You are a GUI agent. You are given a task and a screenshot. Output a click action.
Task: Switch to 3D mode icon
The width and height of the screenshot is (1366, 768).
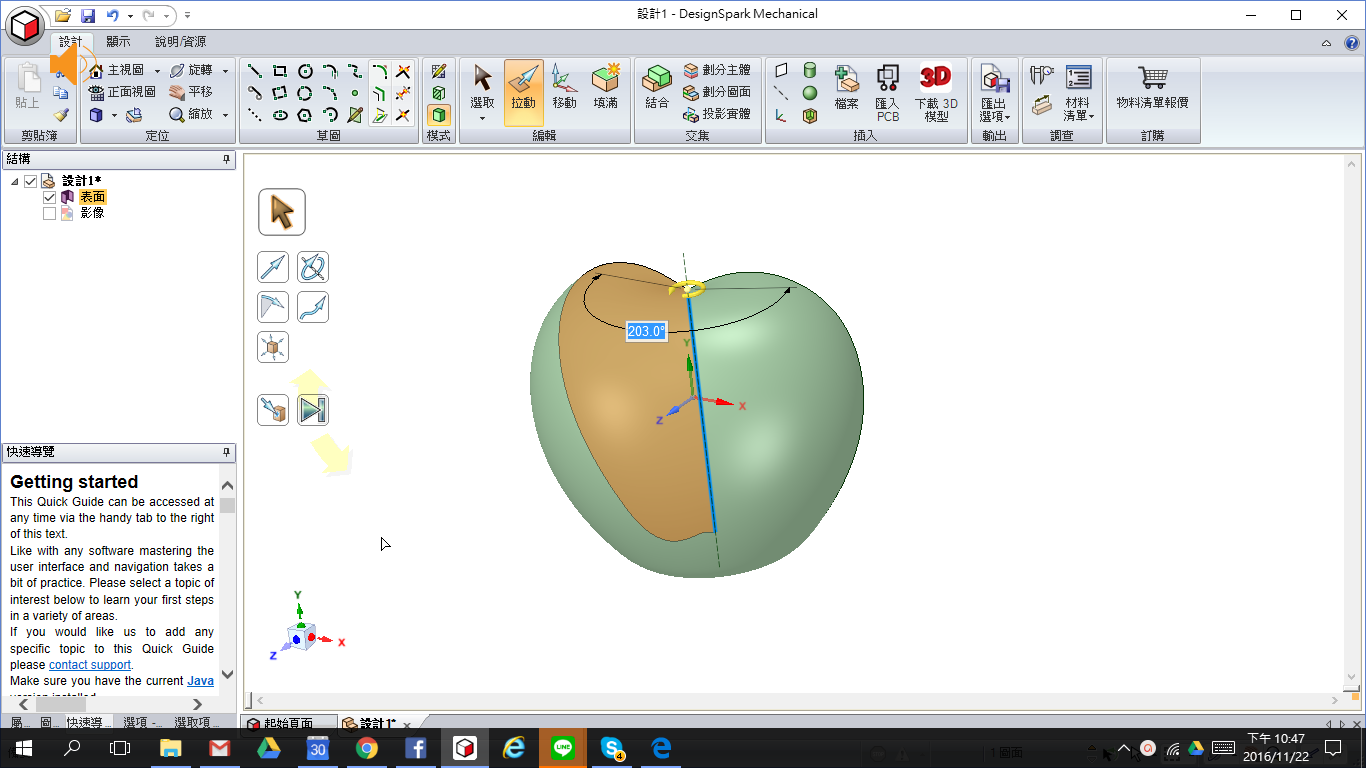439,115
